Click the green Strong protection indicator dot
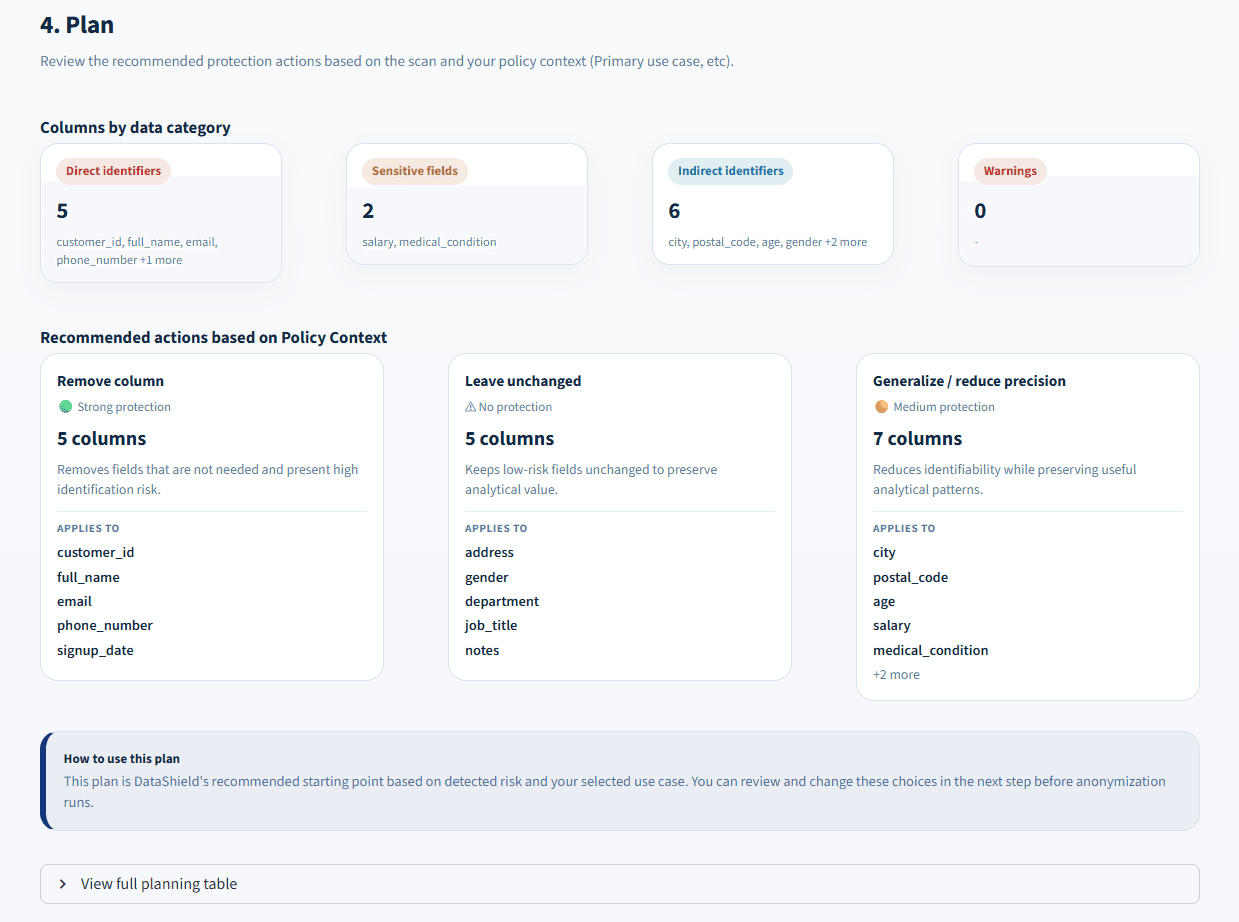 pos(65,407)
